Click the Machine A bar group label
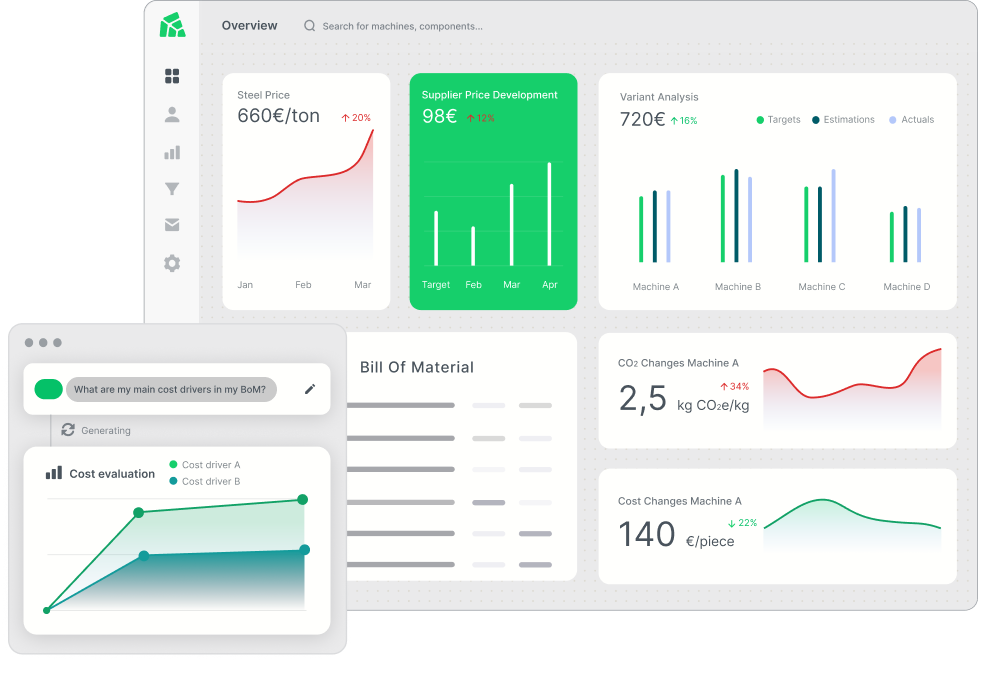Viewport: 993px width, 683px height. (655, 287)
